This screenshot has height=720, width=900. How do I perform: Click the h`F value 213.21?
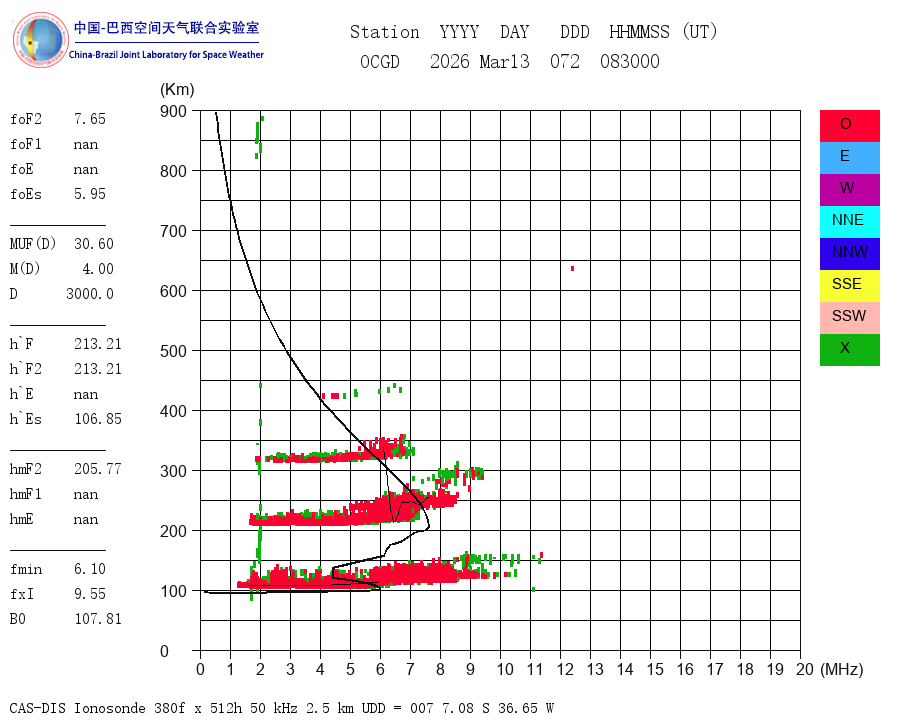point(98,344)
